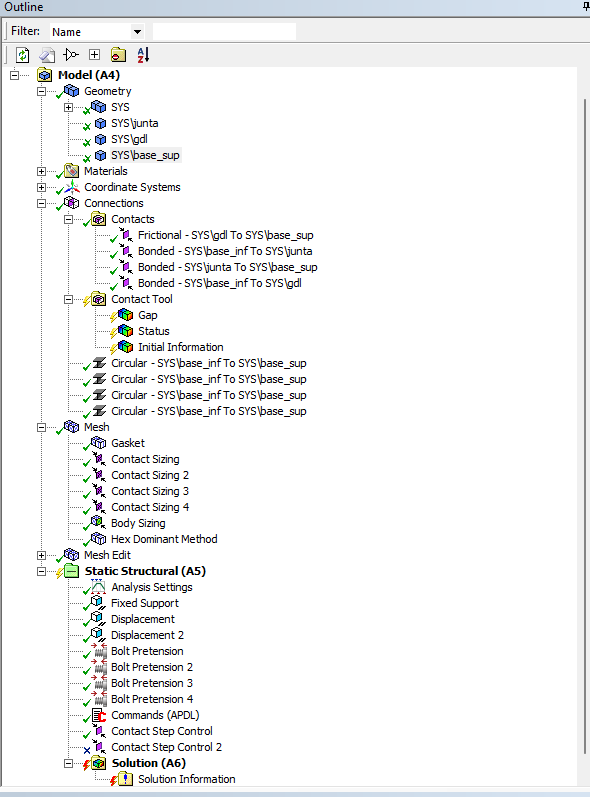Select Analysis Settings under Static Structural
This screenshot has width=590, height=797.
[151, 587]
